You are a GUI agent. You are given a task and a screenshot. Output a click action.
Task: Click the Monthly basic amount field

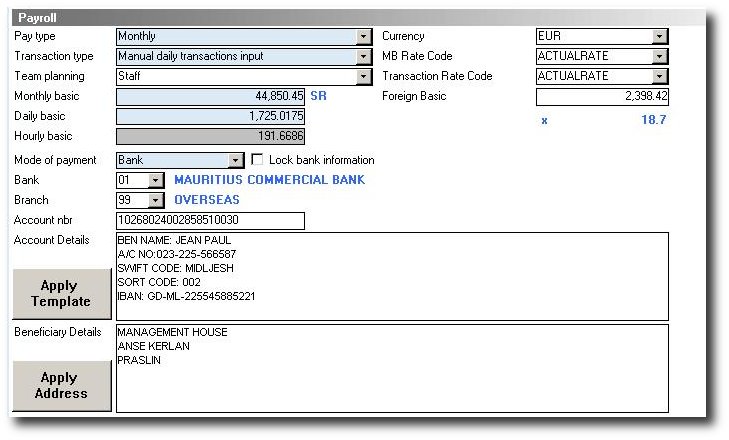pyautogui.click(x=210, y=97)
